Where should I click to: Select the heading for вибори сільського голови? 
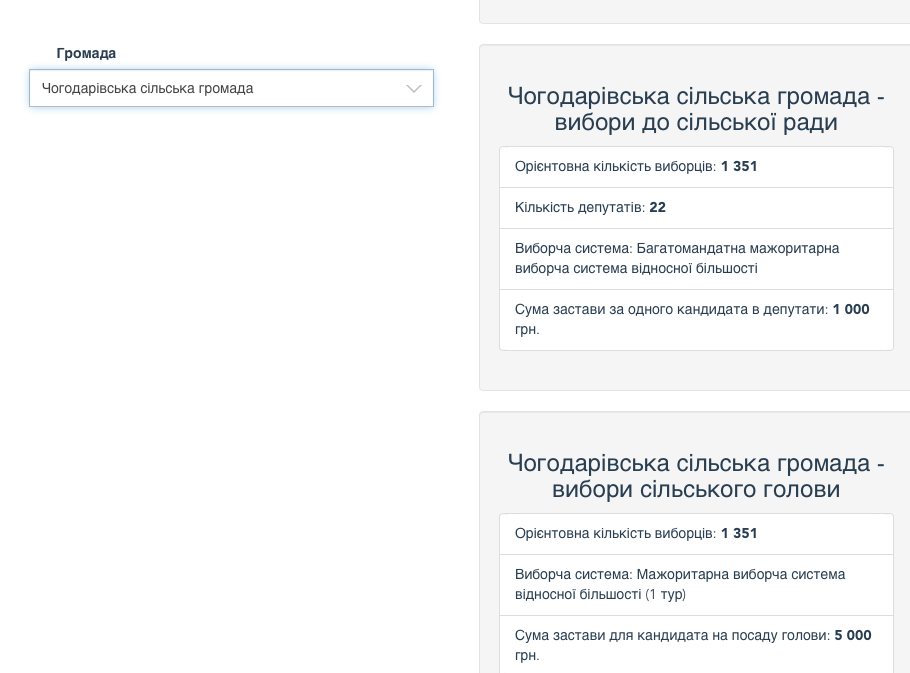point(696,476)
